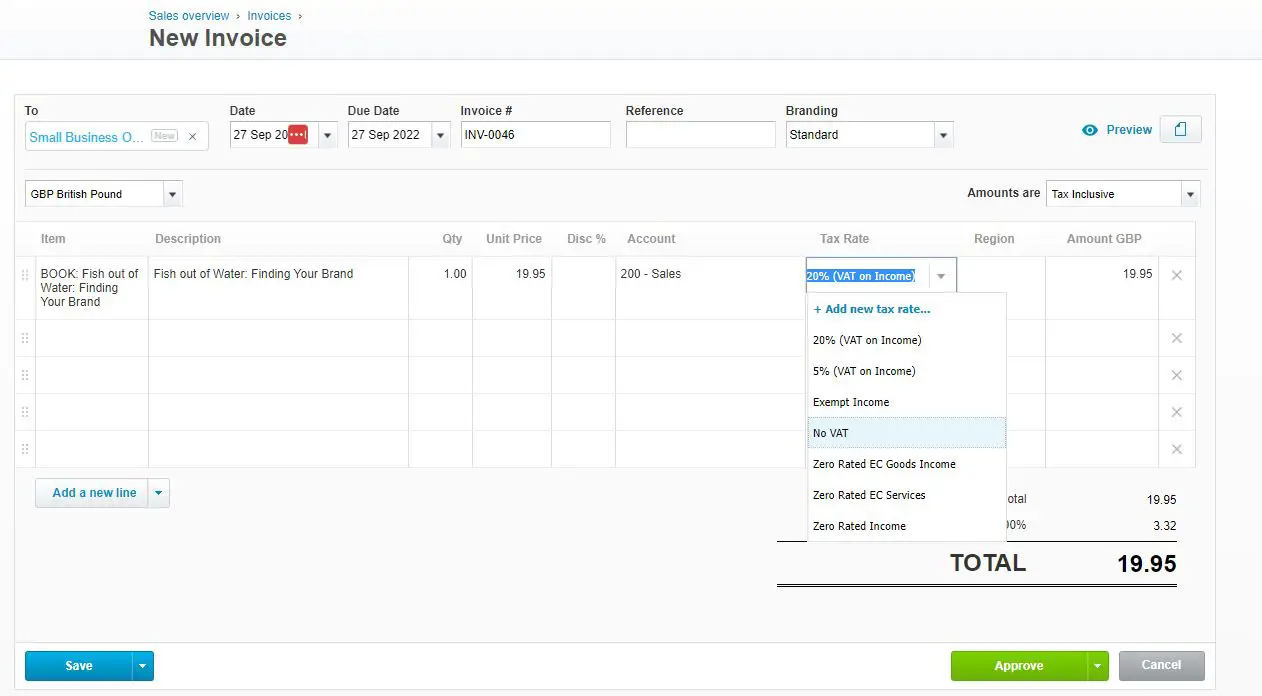Open the Due Date dropdown arrow
Image resolution: width=1262 pixels, height=696 pixels.
click(440, 135)
